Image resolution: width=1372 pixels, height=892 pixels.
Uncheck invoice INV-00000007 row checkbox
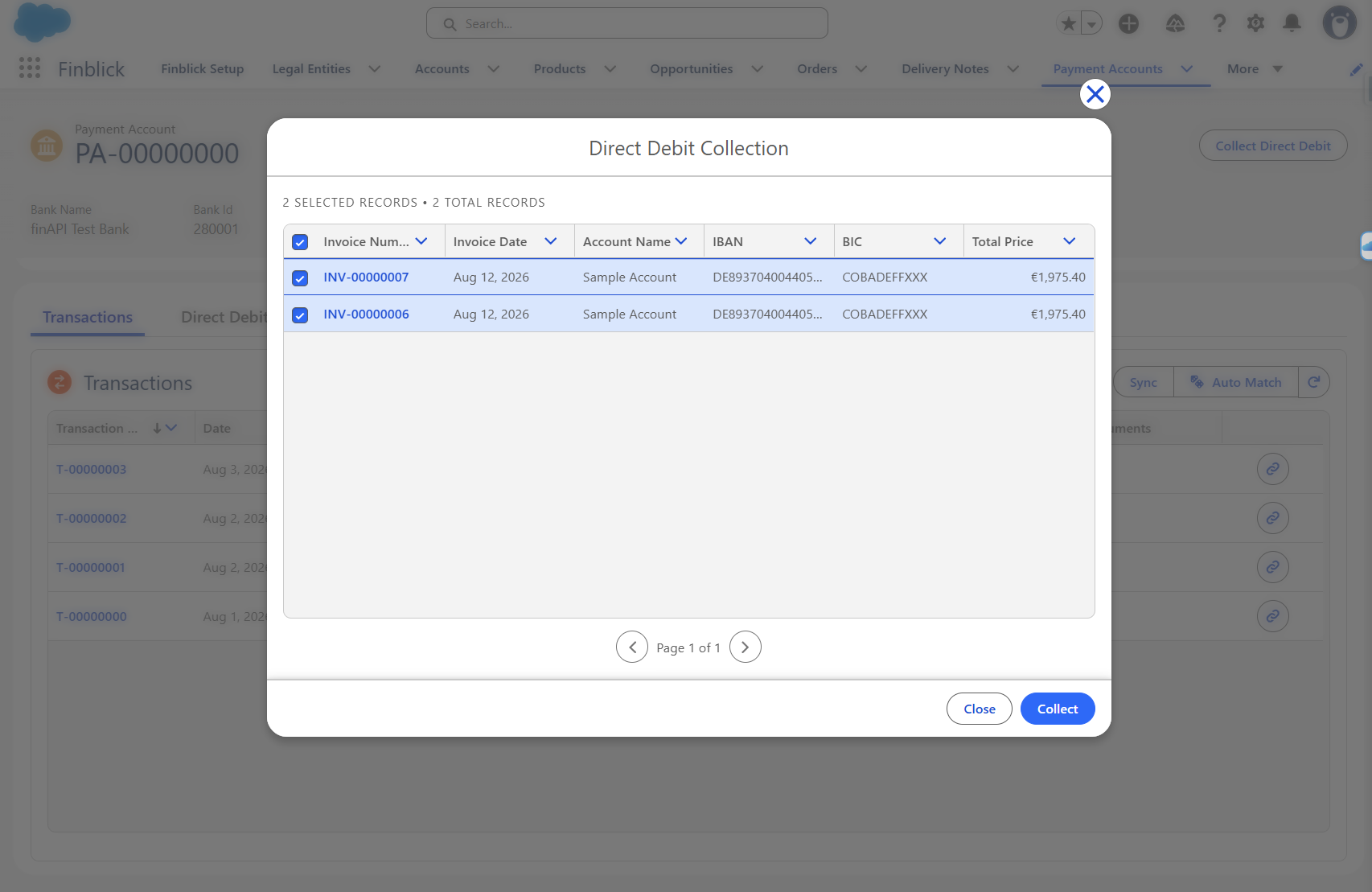[300, 278]
